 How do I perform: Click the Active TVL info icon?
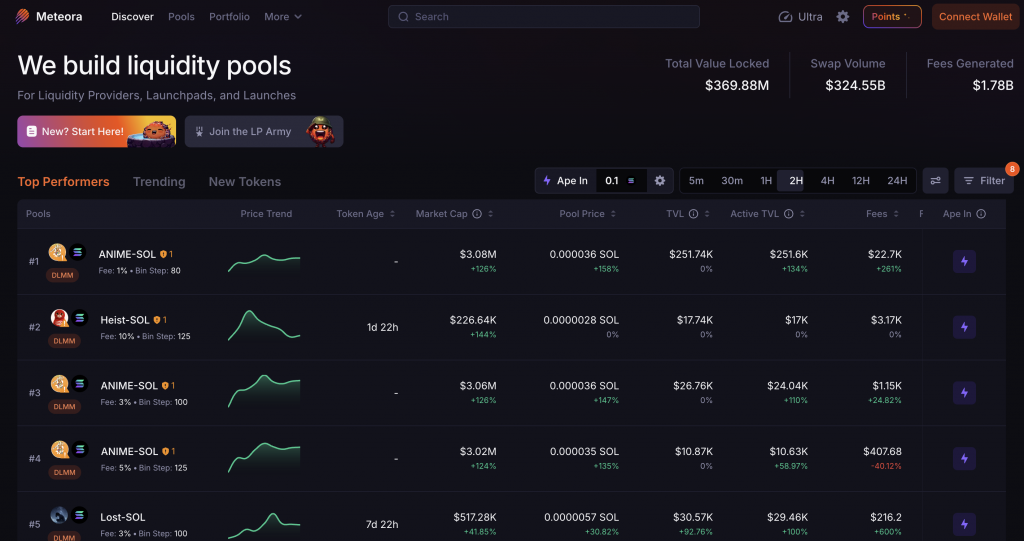point(789,214)
